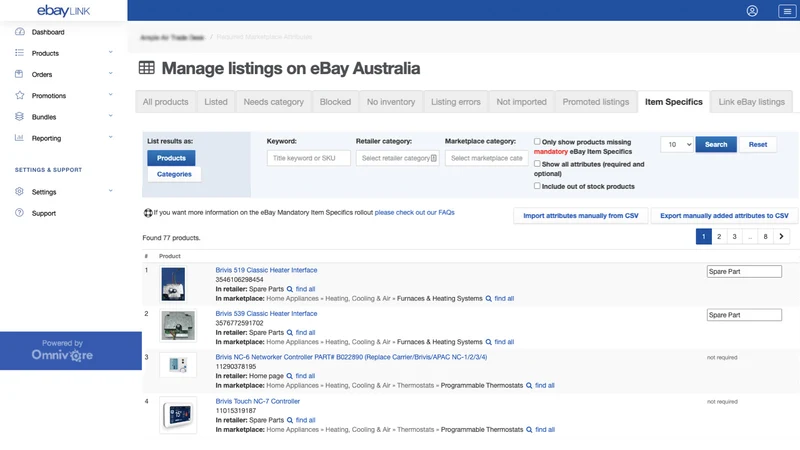Tick Include out of stock products
The width and height of the screenshot is (800, 450).
[537, 186]
